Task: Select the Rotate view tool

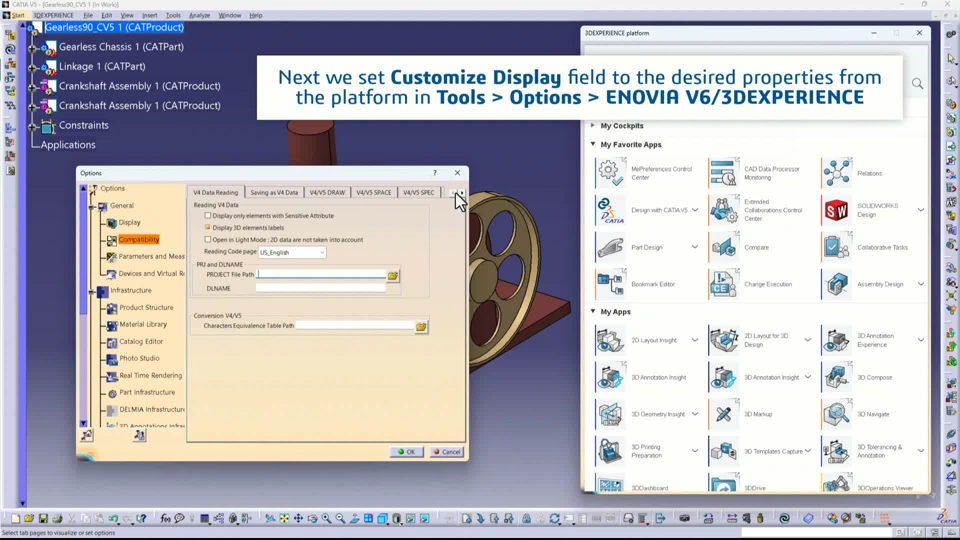Action: point(312,519)
